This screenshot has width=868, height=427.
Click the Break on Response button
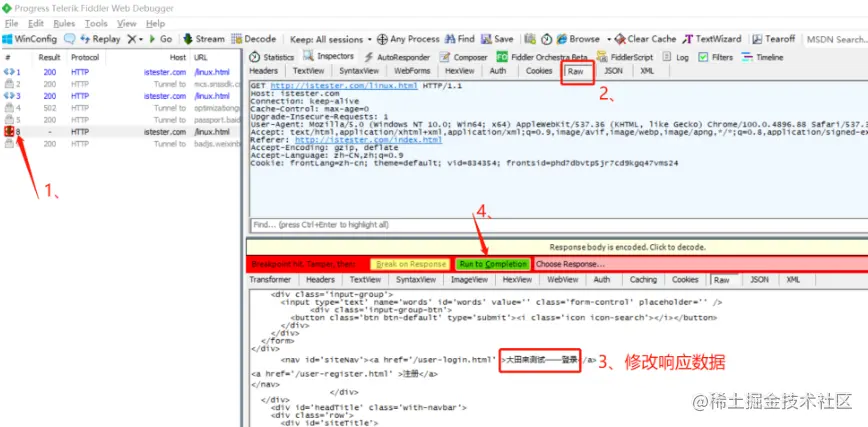[x=411, y=264]
